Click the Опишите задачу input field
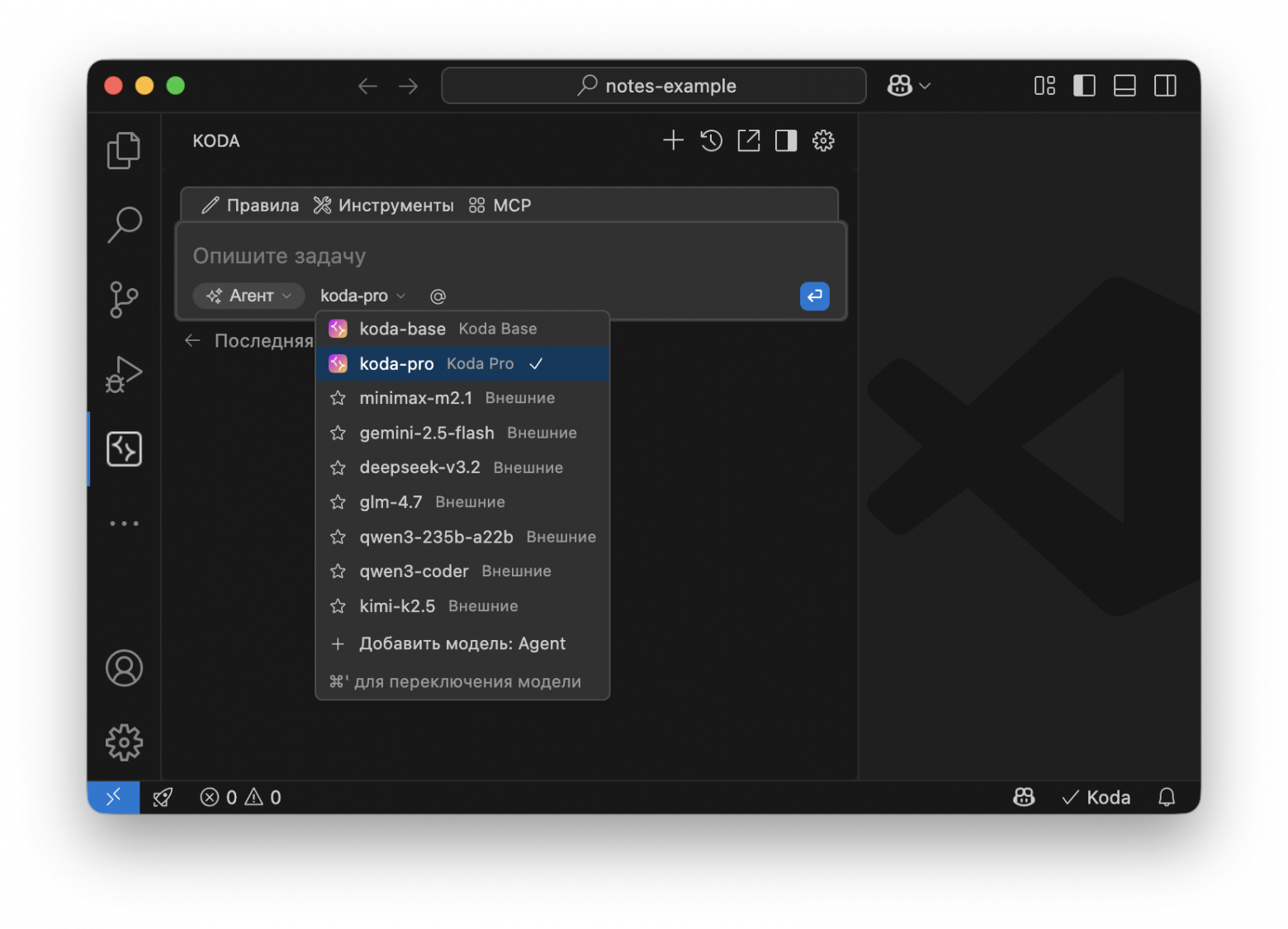Screen dimensions: 1288x929 (495, 256)
